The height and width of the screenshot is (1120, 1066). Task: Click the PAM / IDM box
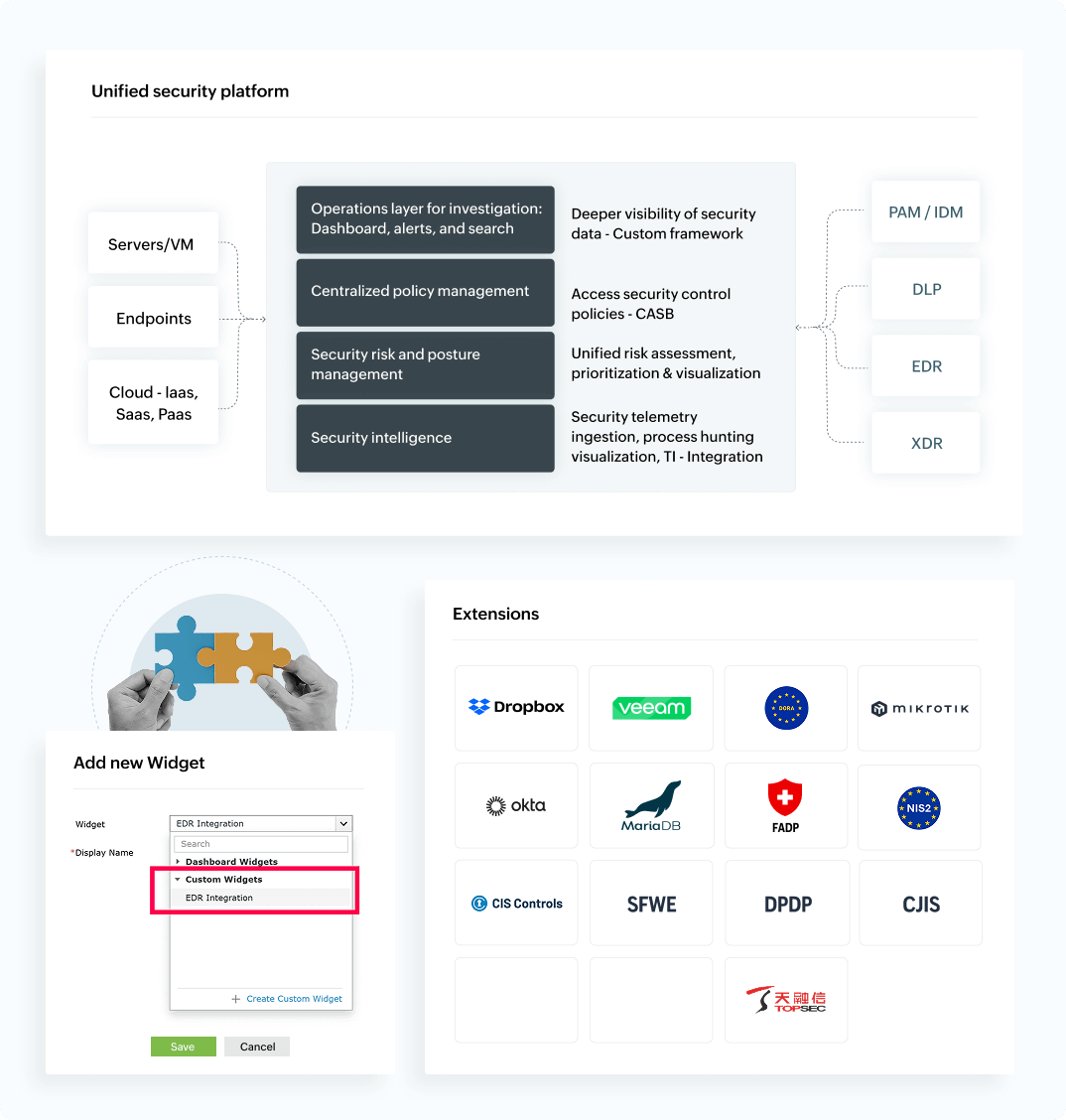925,212
